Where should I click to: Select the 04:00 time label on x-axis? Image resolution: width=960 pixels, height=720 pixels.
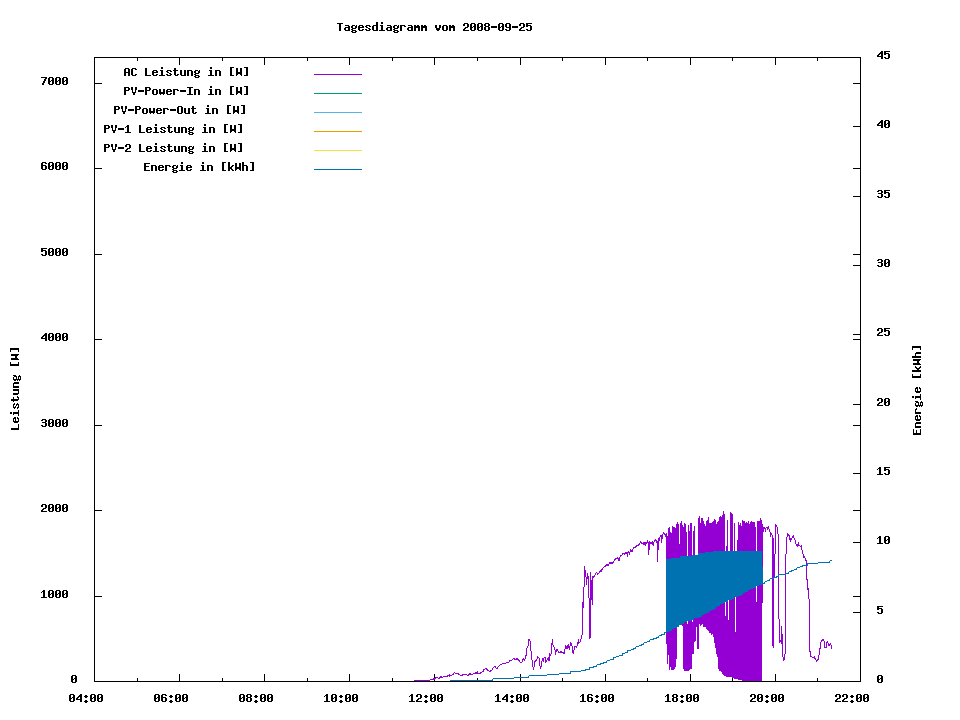tap(85, 698)
